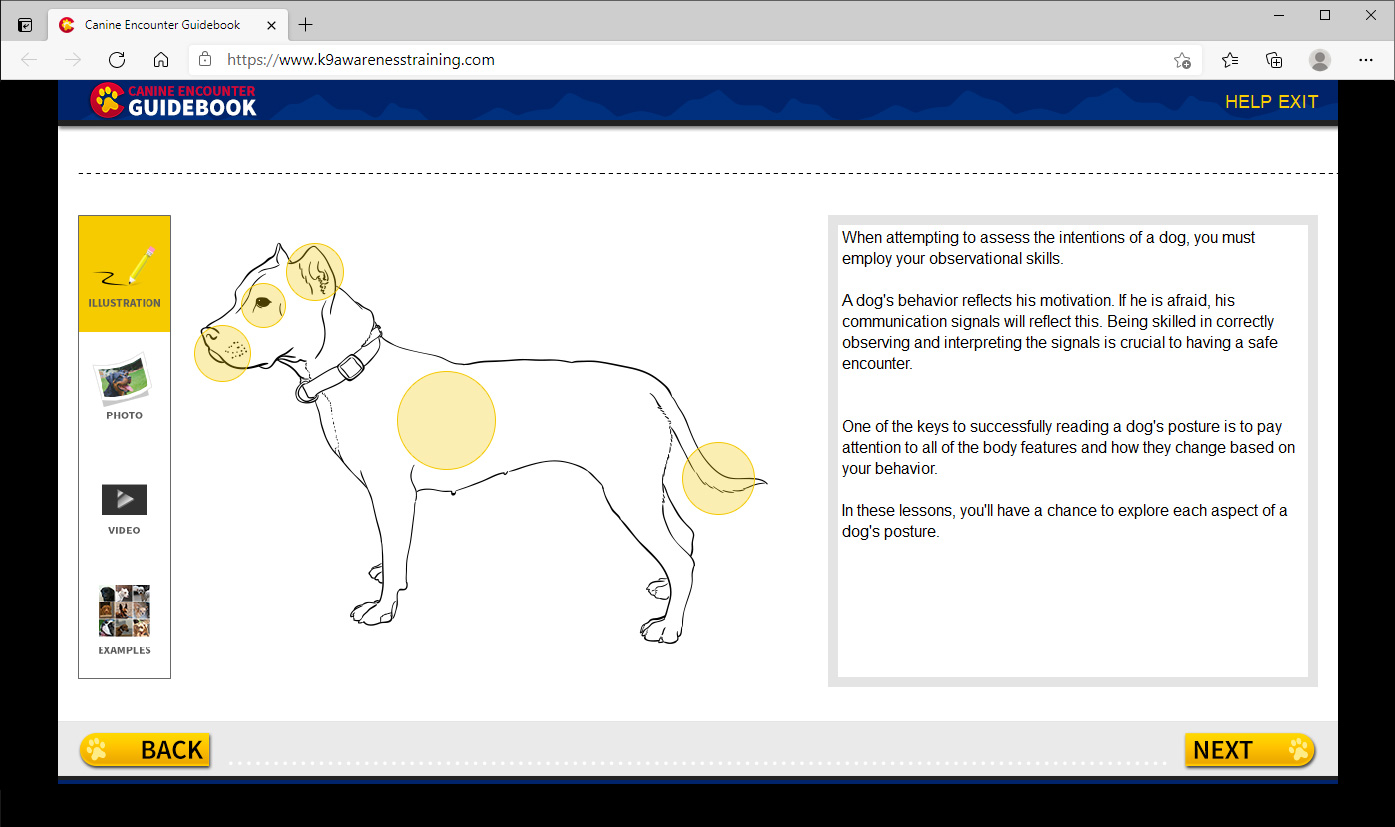Open the HELP link
The width and height of the screenshot is (1395, 827).
click(1248, 102)
